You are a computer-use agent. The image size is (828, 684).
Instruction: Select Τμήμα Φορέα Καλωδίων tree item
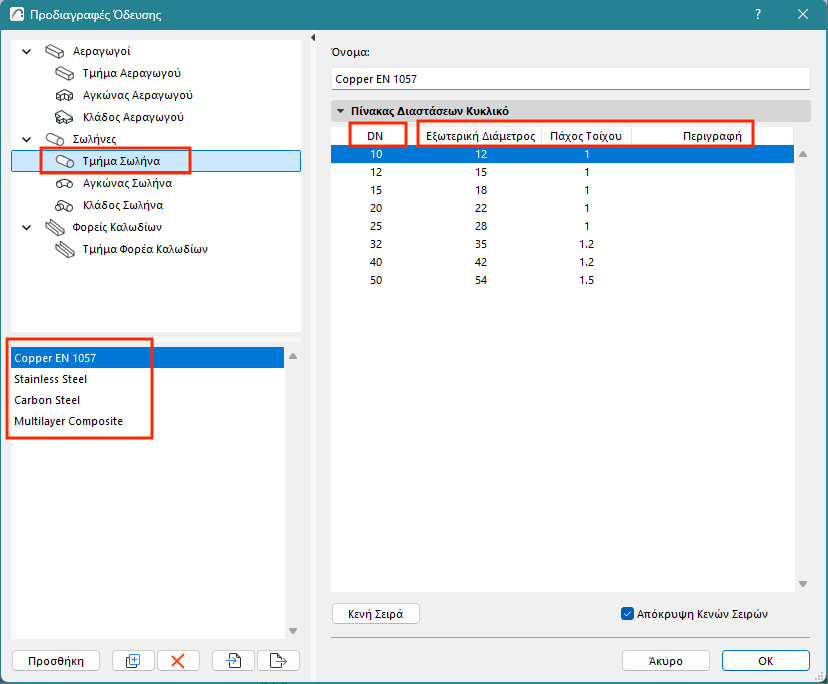click(x=145, y=249)
